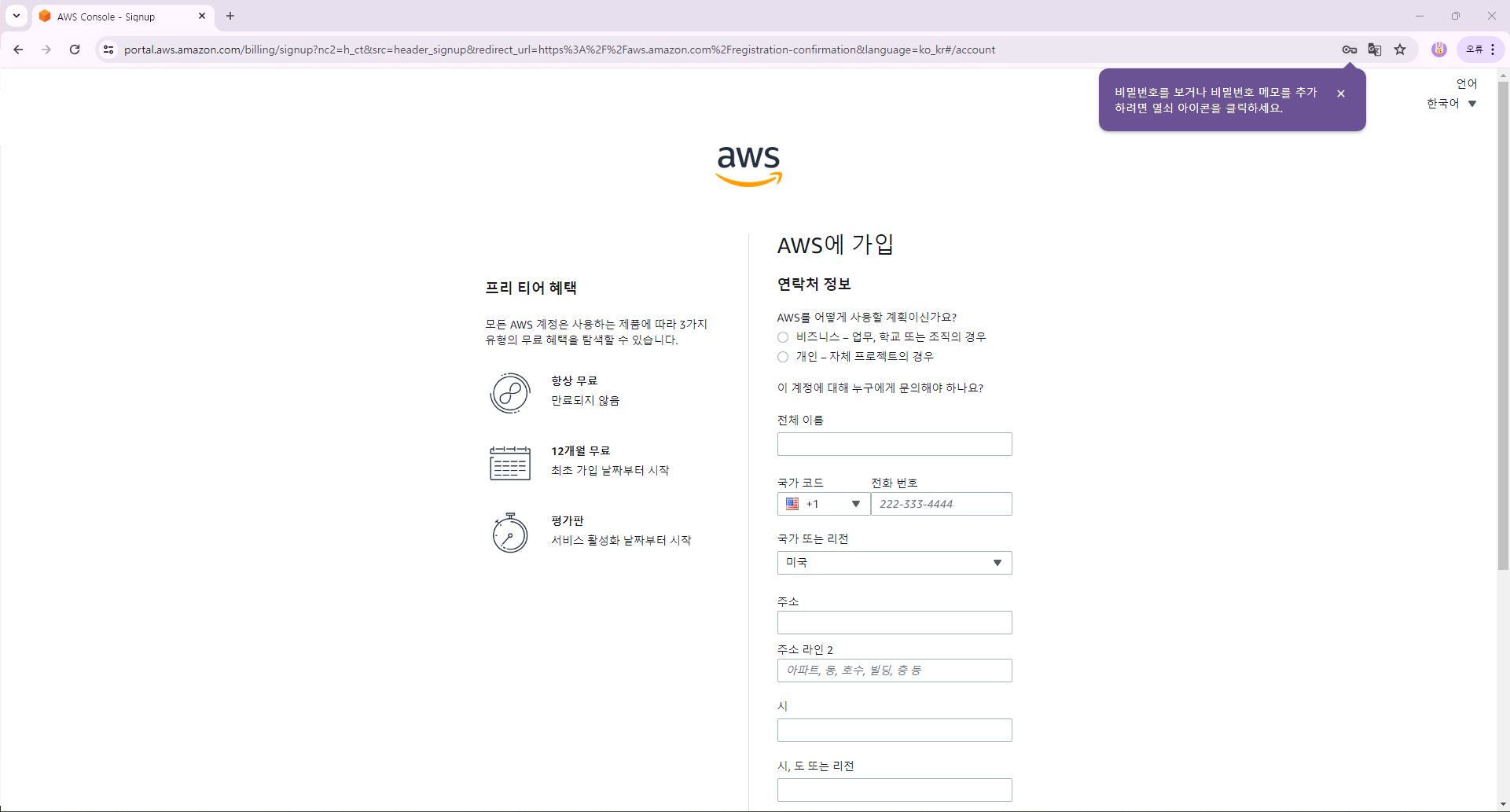Click the 12개월 무료 calendar icon

click(x=510, y=463)
